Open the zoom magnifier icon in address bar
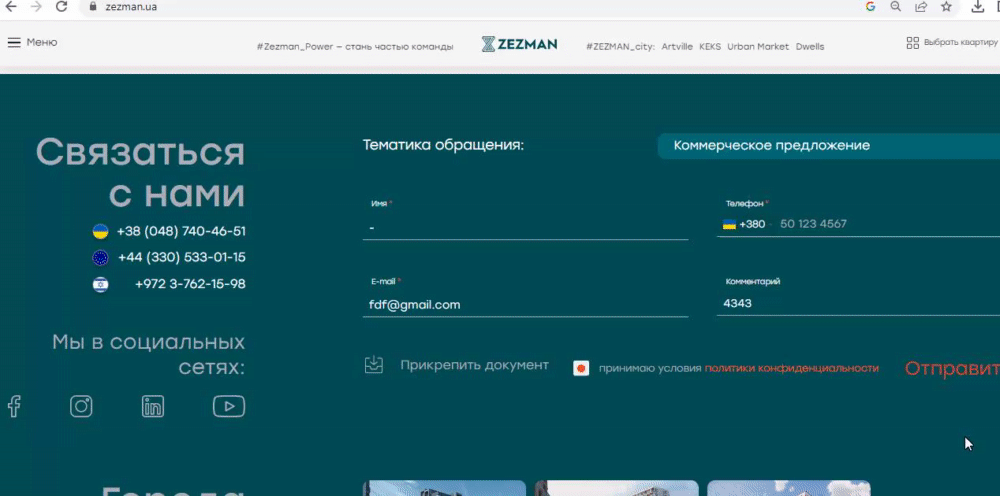1000x496 pixels. click(895, 6)
